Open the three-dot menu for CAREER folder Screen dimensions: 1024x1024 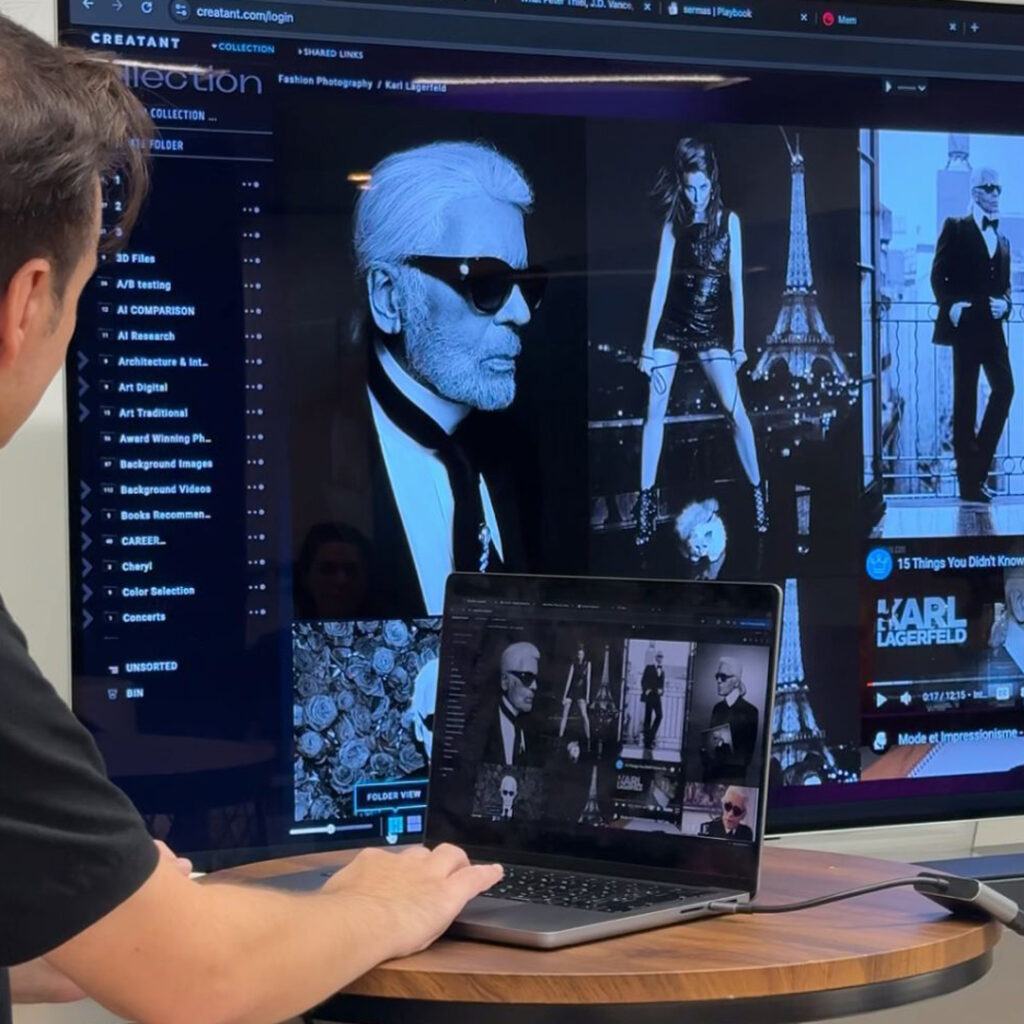click(x=257, y=537)
